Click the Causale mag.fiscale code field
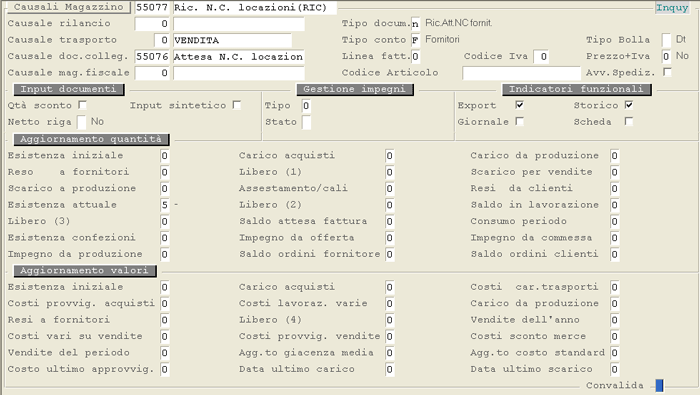The width and height of the screenshot is (700, 395). tap(152, 73)
